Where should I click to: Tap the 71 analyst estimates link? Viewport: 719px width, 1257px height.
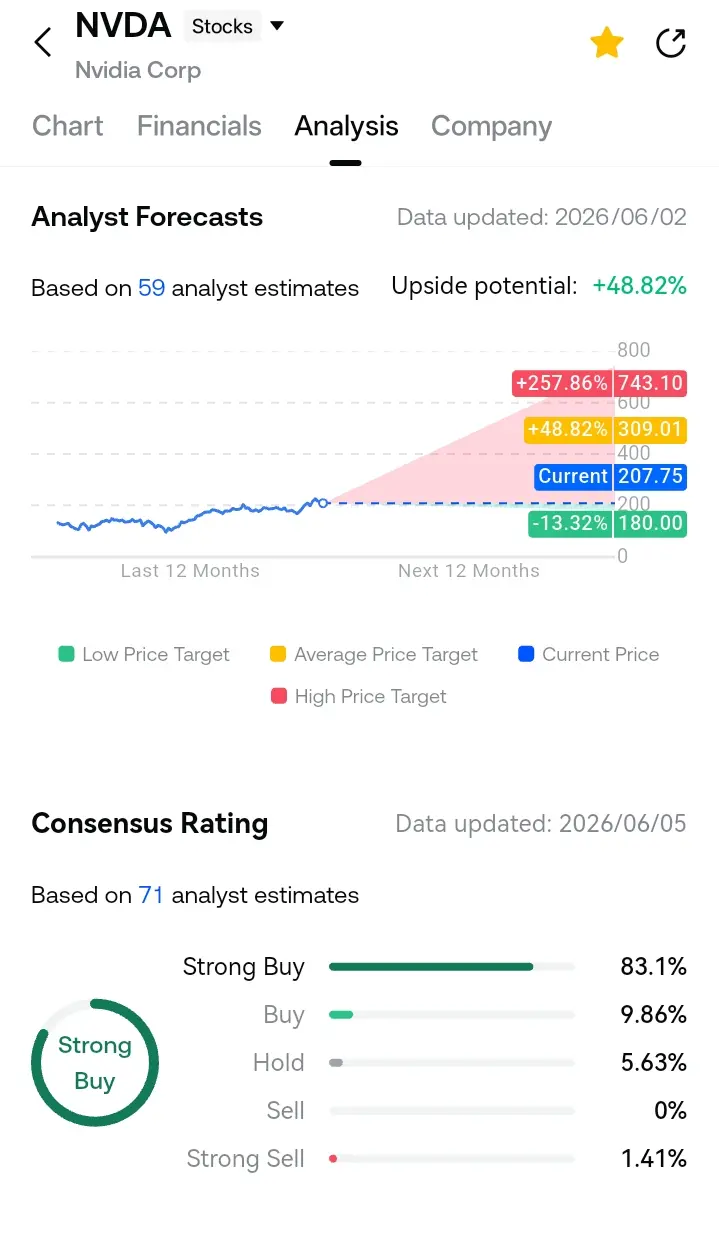(x=151, y=895)
